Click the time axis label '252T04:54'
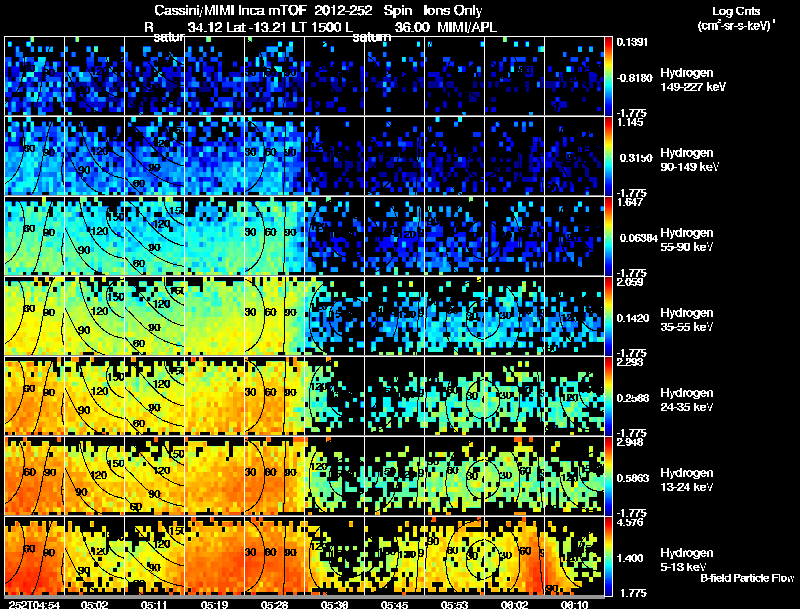The height and width of the screenshot is (609, 800). coord(34,604)
